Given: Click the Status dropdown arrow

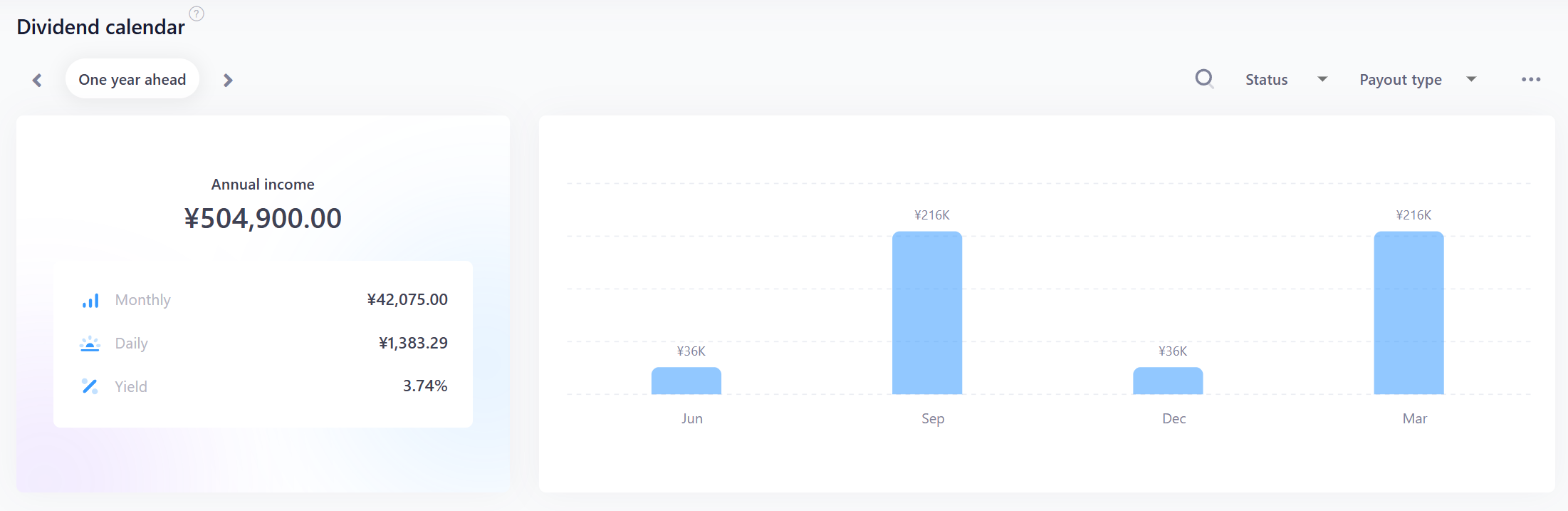Looking at the screenshot, I should (1322, 79).
